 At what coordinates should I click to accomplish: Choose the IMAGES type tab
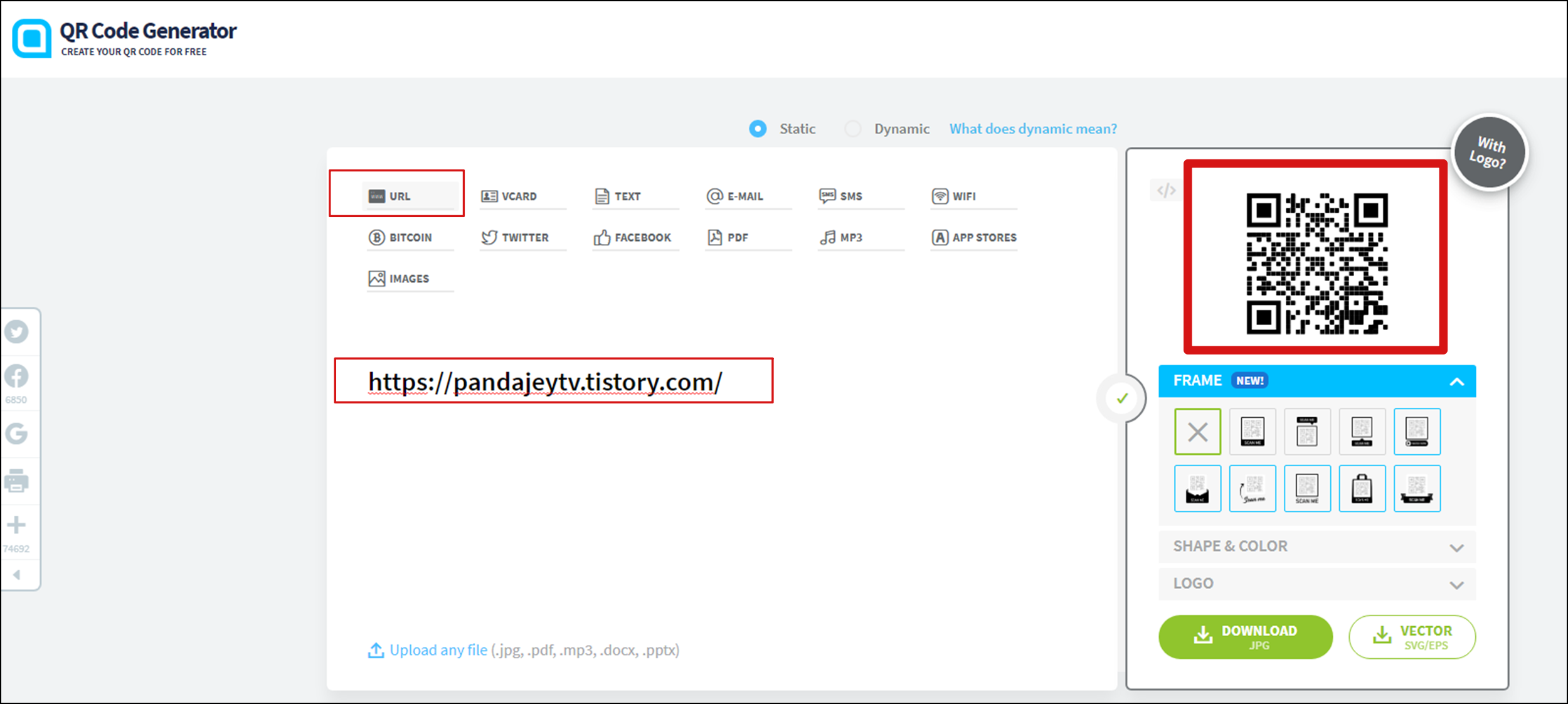point(410,279)
